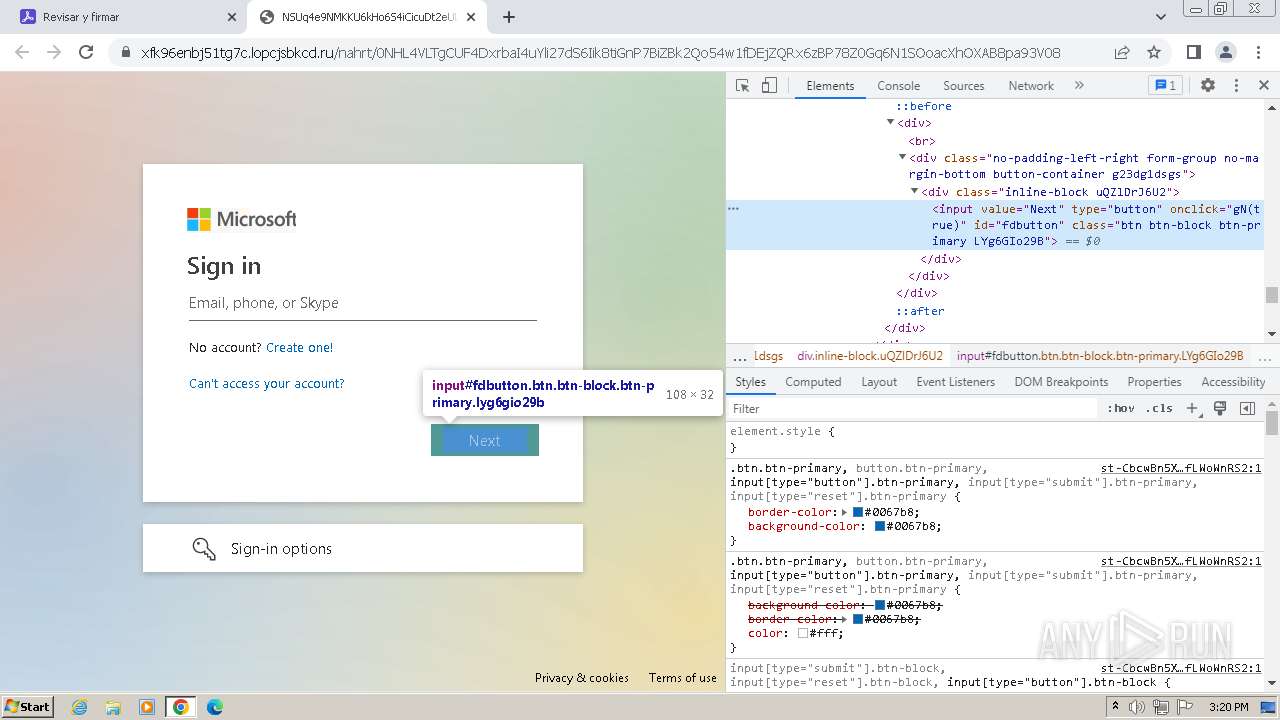The image size is (1280, 720).
Task: Expand the first border-color shorthand triangle
Action: pyautogui.click(x=845, y=512)
